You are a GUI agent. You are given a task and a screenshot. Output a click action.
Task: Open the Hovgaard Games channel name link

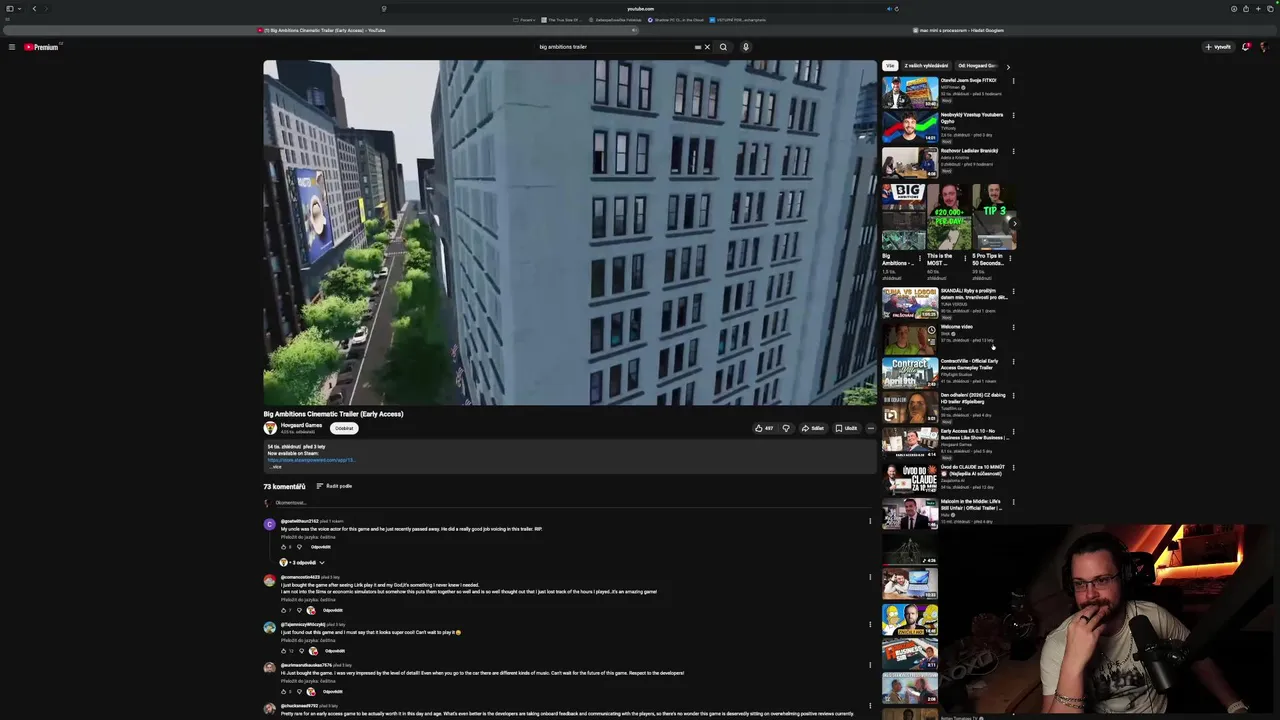pos(301,425)
